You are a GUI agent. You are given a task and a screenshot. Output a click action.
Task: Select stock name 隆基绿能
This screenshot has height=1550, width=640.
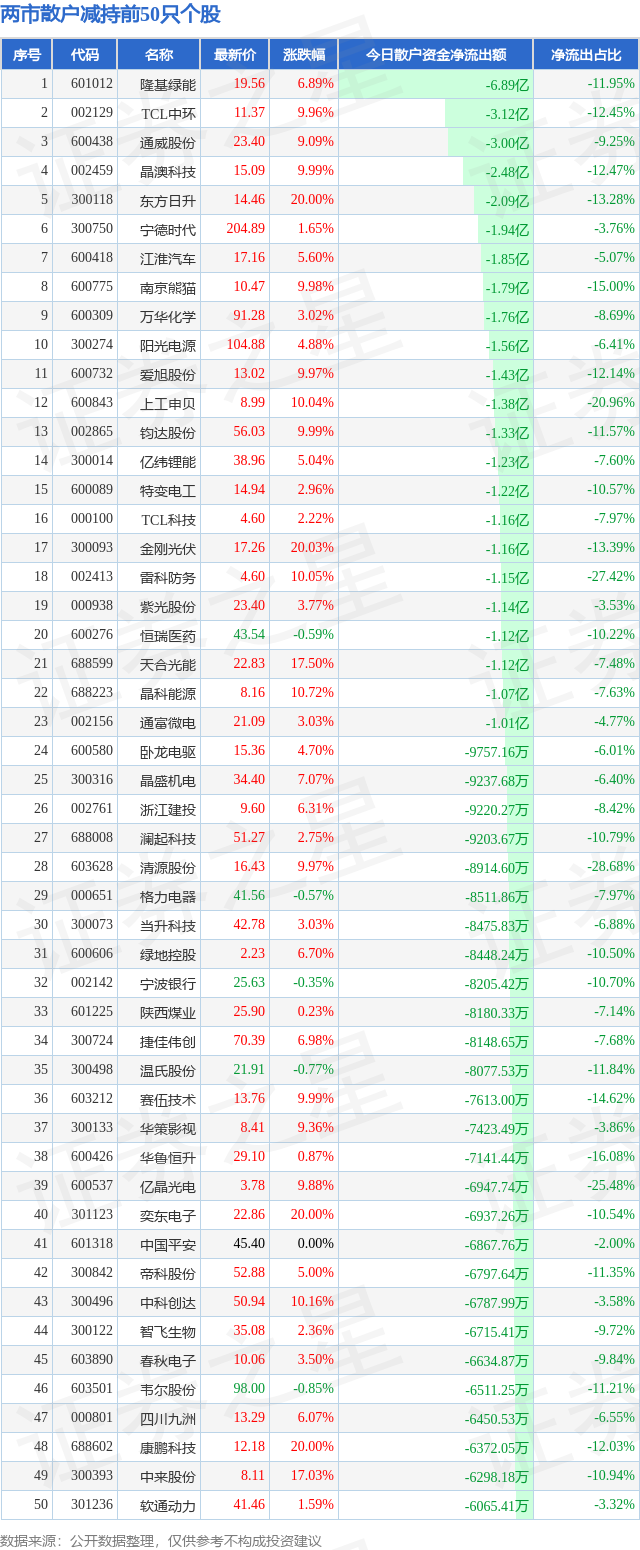168,85
